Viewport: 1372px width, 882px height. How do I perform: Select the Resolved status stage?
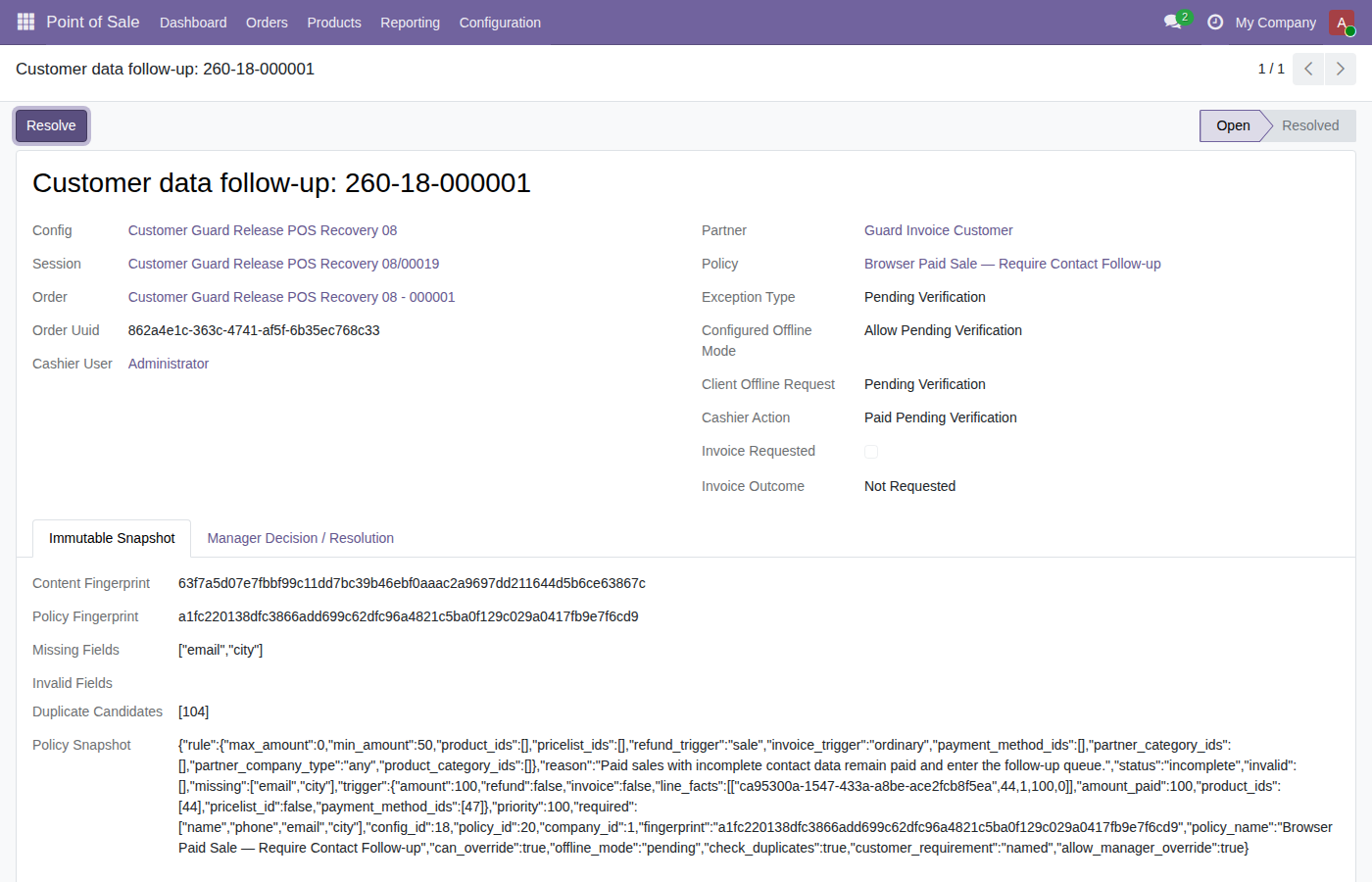pos(1310,125)
